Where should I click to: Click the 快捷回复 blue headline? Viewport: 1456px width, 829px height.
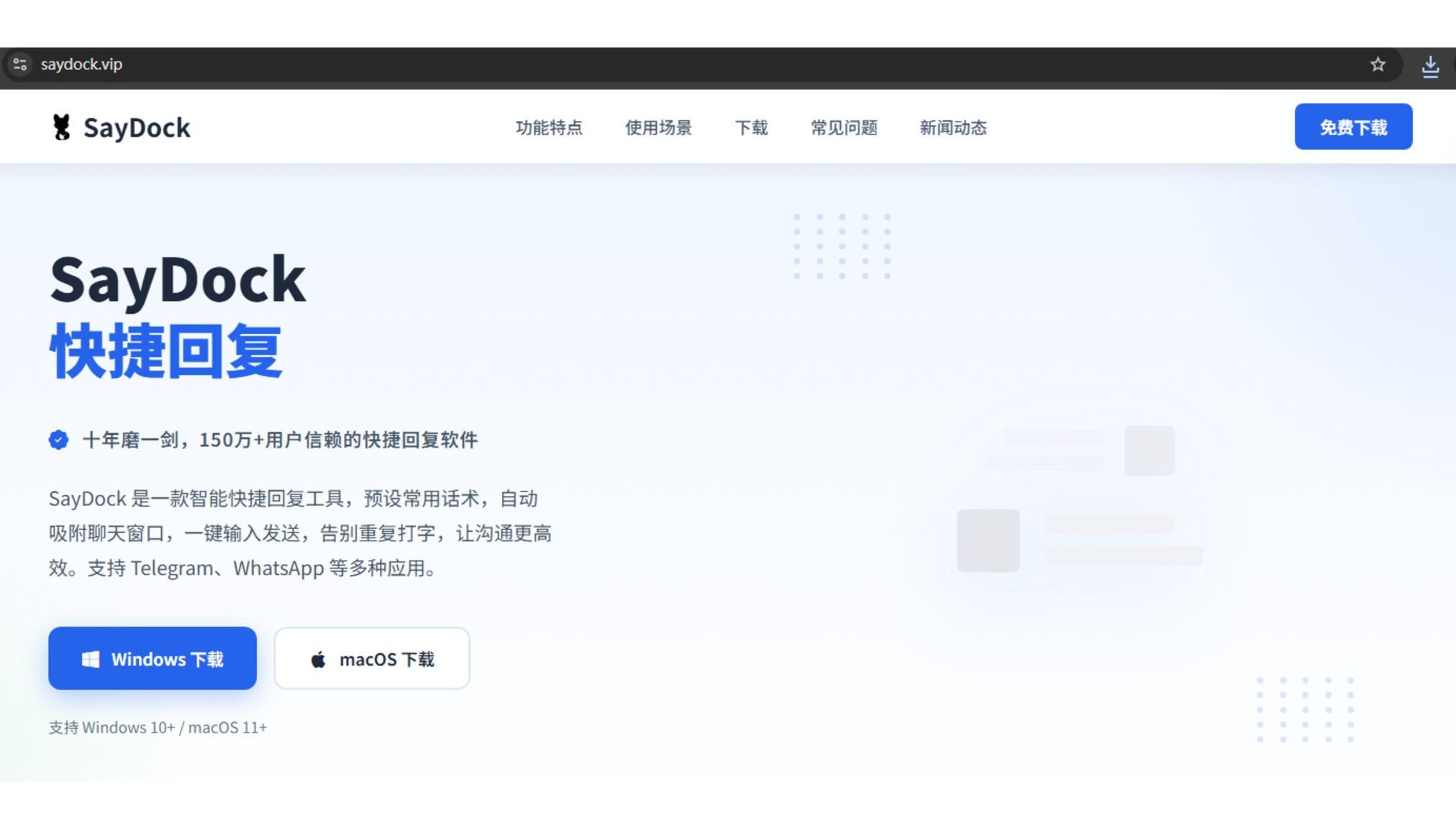165,351
